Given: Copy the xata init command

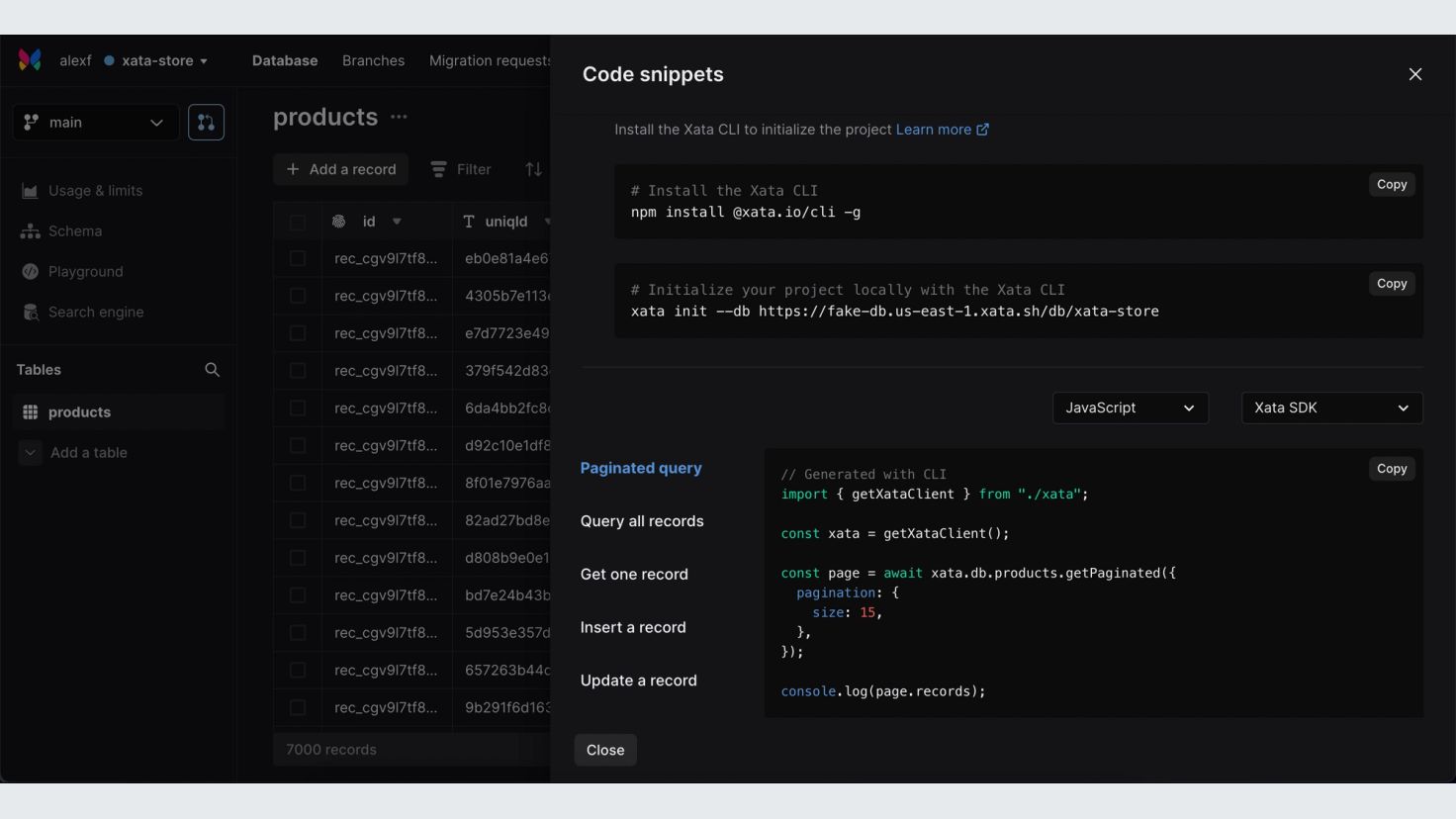Looking at the screenshot, I should 1392,284.
